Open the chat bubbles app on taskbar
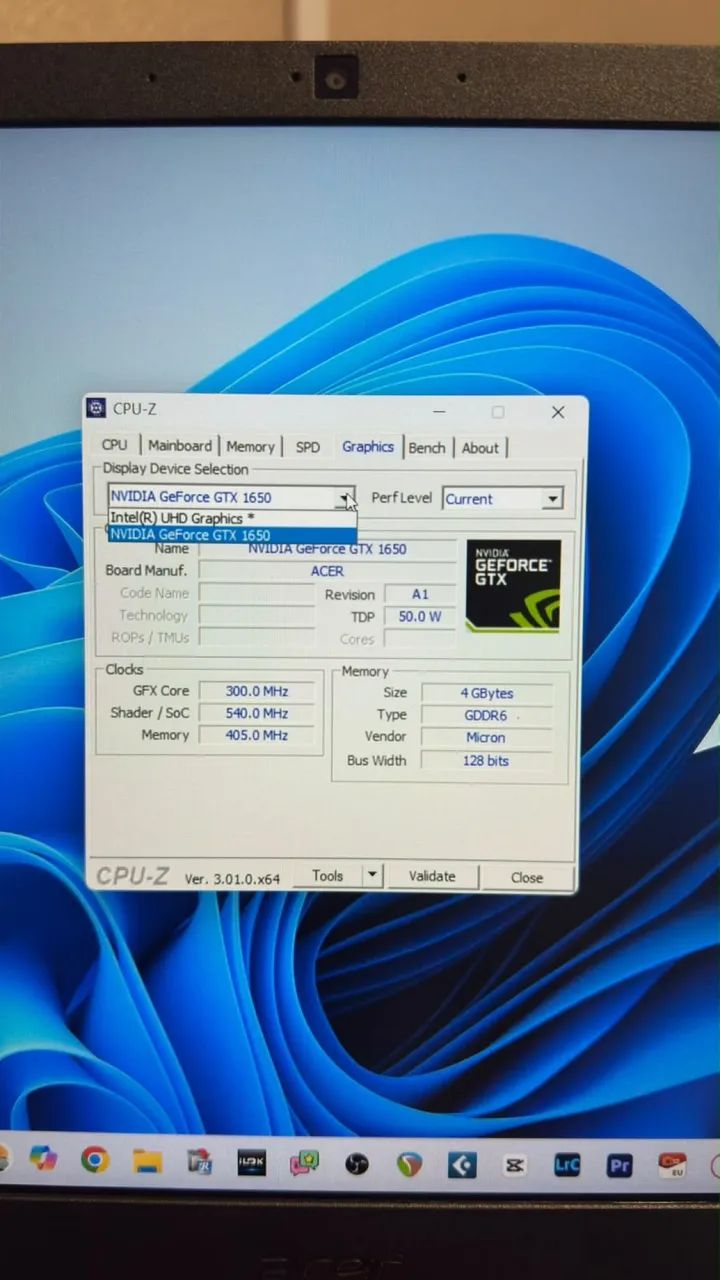This screenshot has height=1280, width=720. pos(304,1163)
